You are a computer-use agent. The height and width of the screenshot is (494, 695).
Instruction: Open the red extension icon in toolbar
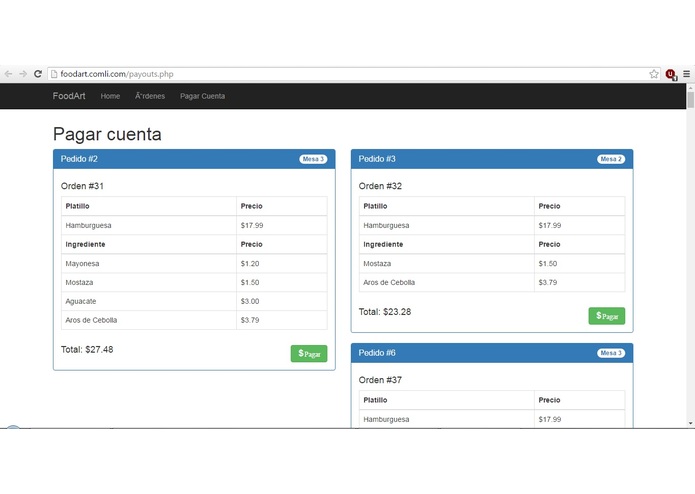(671, 74)
